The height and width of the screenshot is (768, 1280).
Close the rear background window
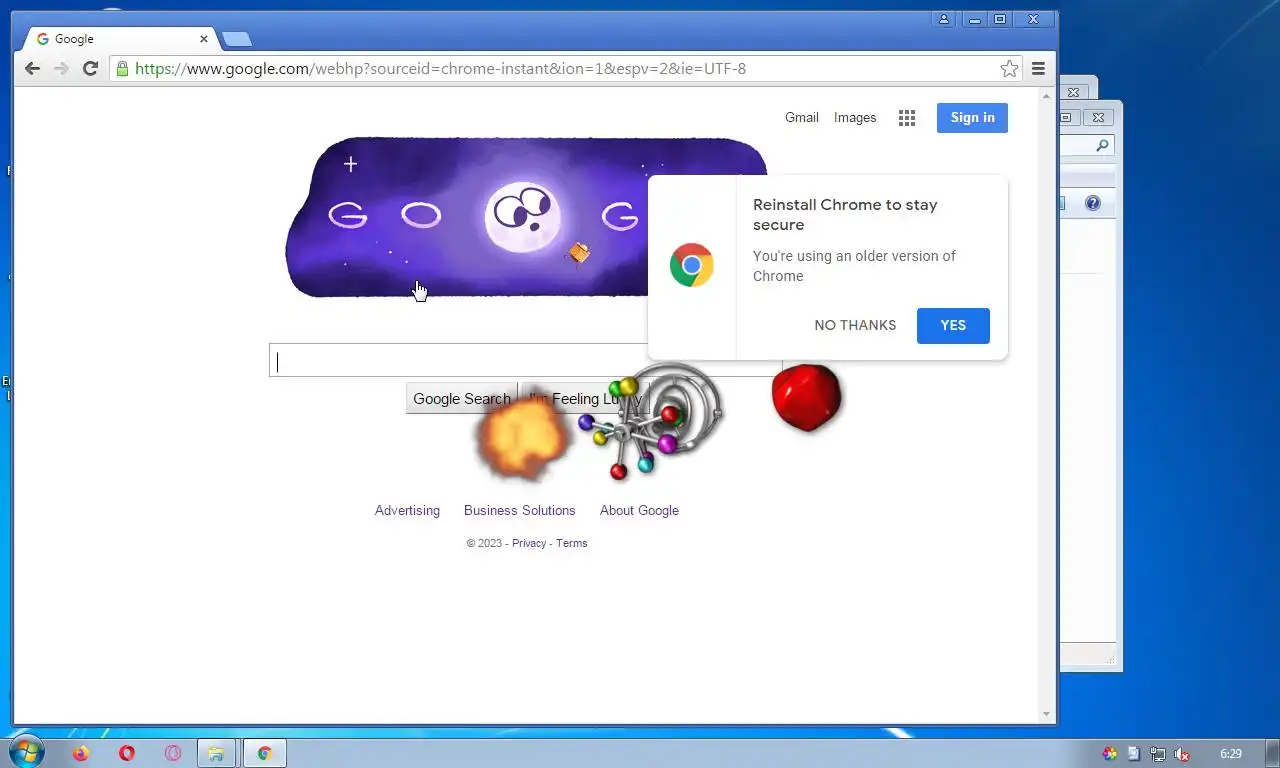point(1074,92)
